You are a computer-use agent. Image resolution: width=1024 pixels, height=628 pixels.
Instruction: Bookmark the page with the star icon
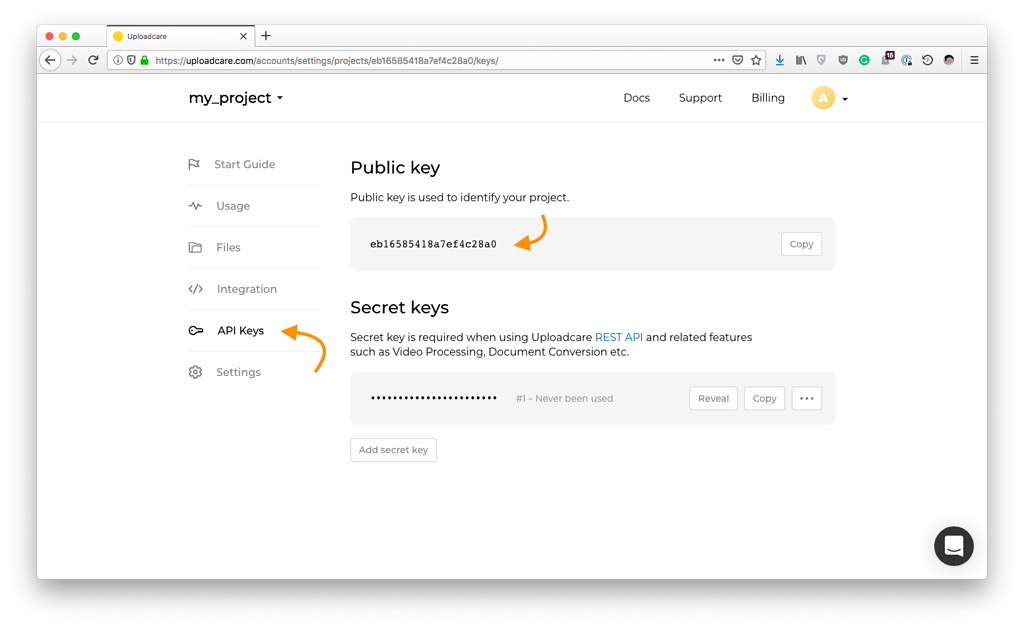[x=755, y=60]
